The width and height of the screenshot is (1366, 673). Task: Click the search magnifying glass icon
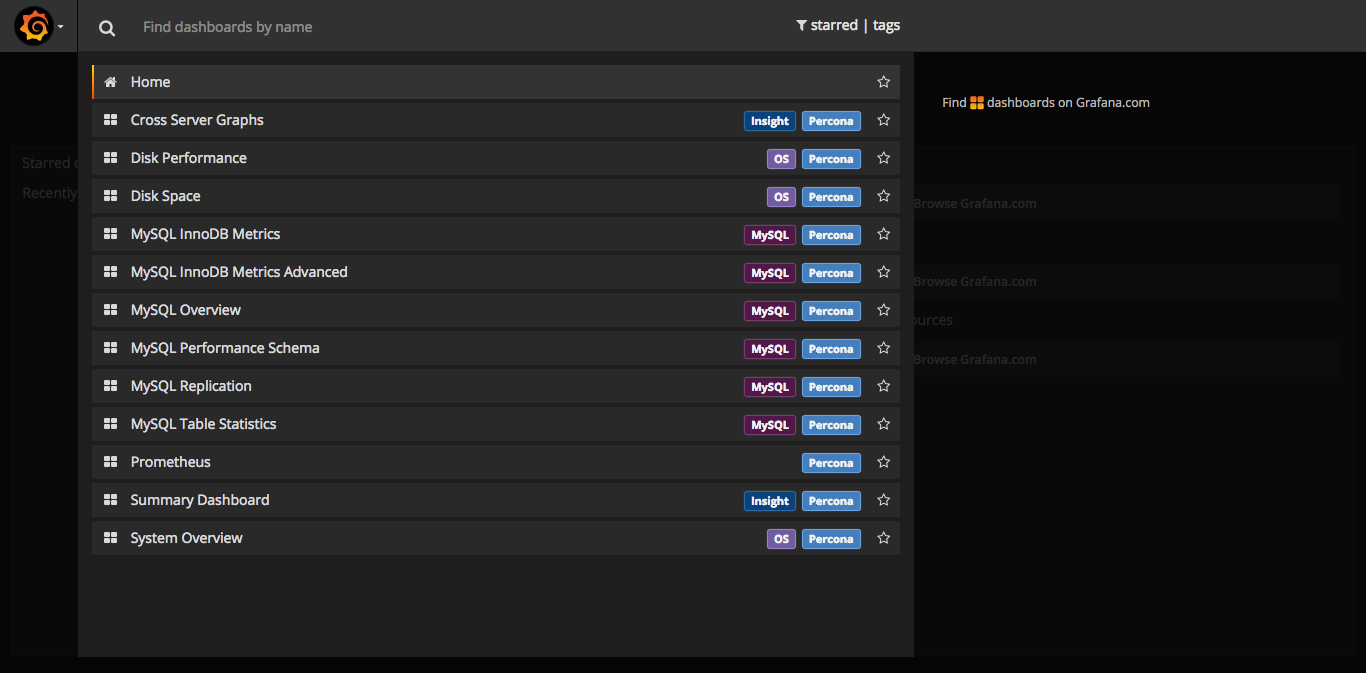107,27
